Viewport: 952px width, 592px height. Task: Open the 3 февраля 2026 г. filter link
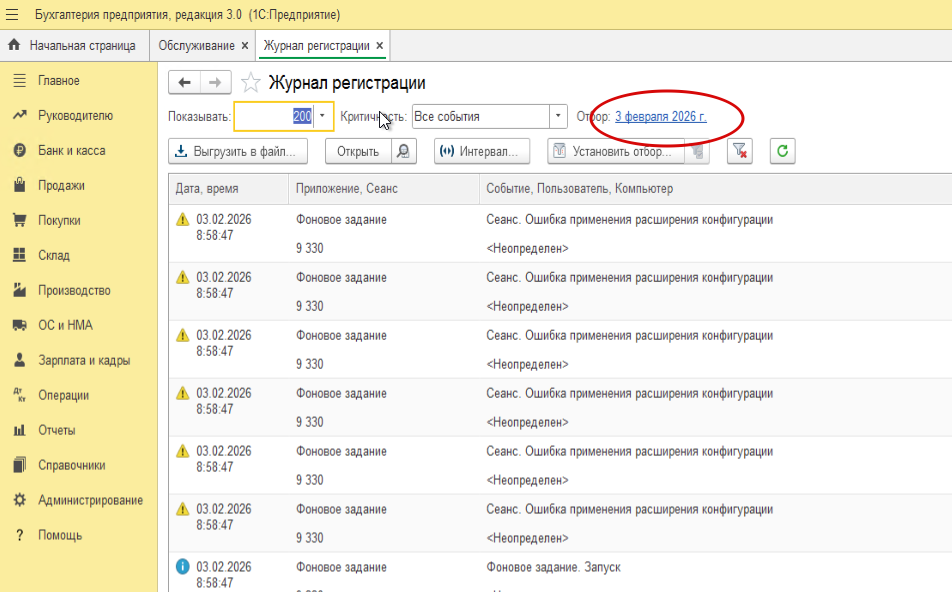660,116
